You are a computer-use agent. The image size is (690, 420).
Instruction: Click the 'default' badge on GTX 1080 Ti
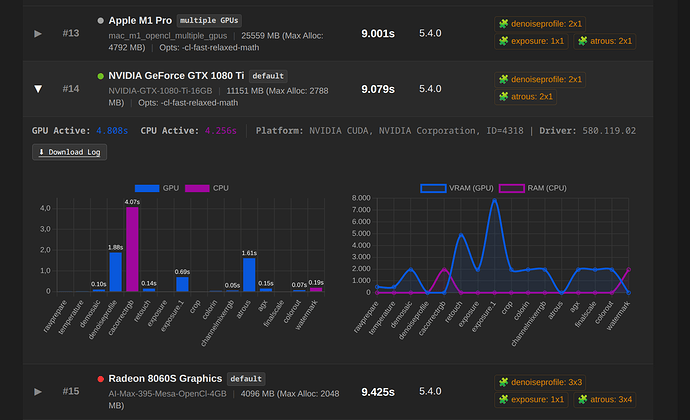pos(269,76)
